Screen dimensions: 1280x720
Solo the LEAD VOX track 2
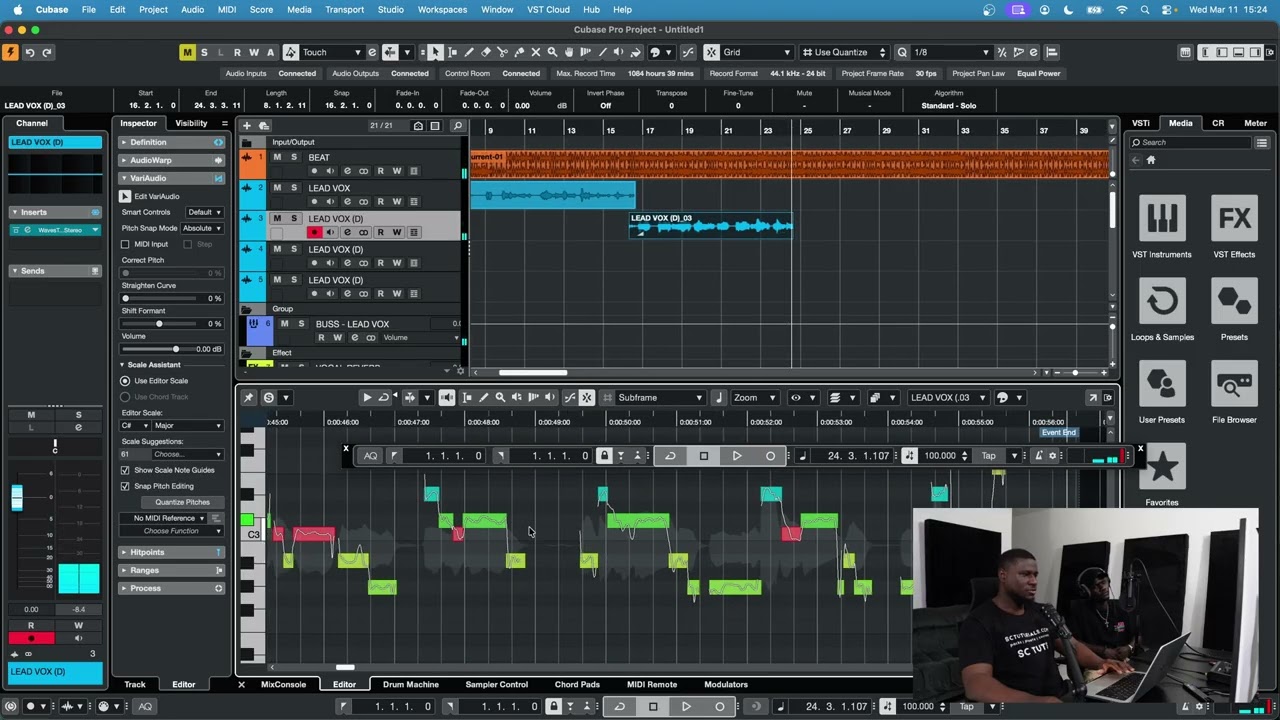pyautogui.click(x=294, y=188)
